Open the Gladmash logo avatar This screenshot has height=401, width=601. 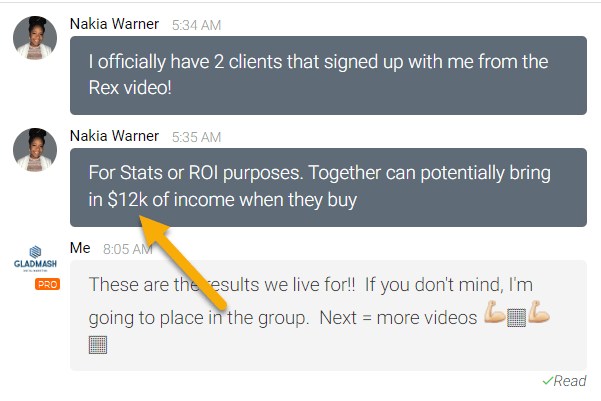tap(35, 259)
